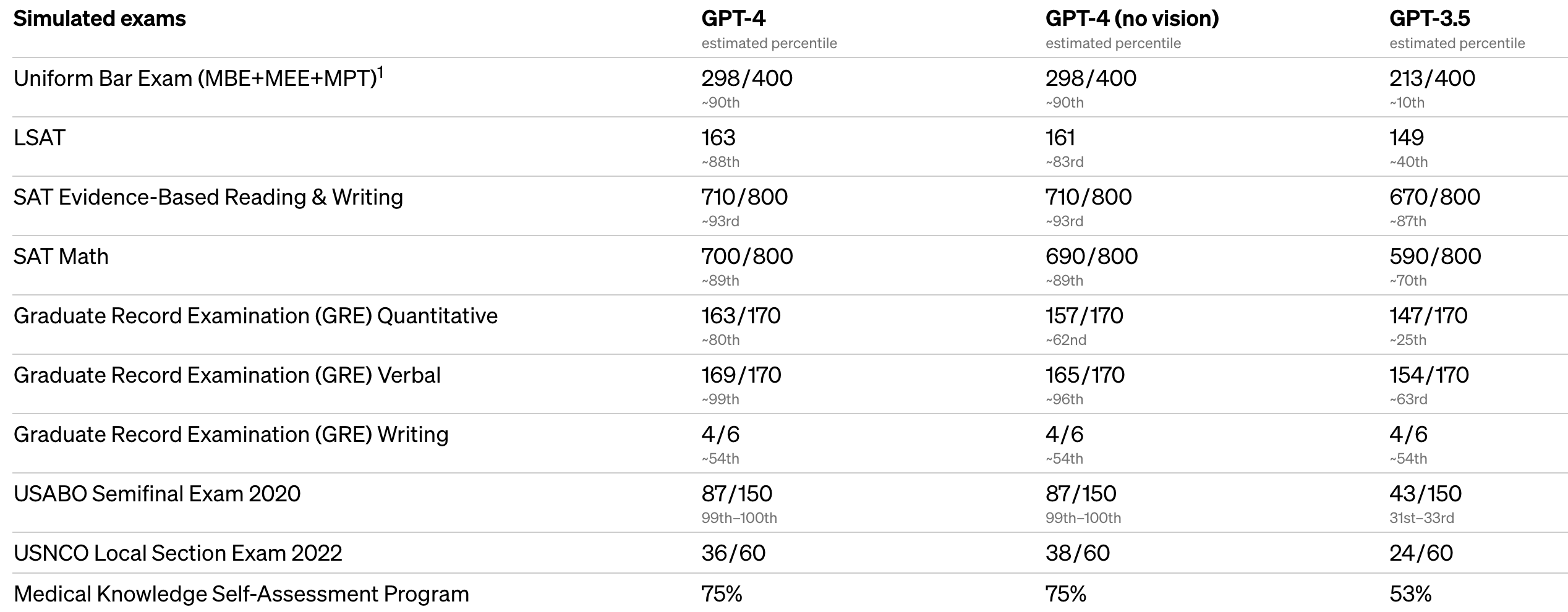Click GPT-4 no-vision USNCO score 38/60
1568x612 pixels.
coord(1077,553)
